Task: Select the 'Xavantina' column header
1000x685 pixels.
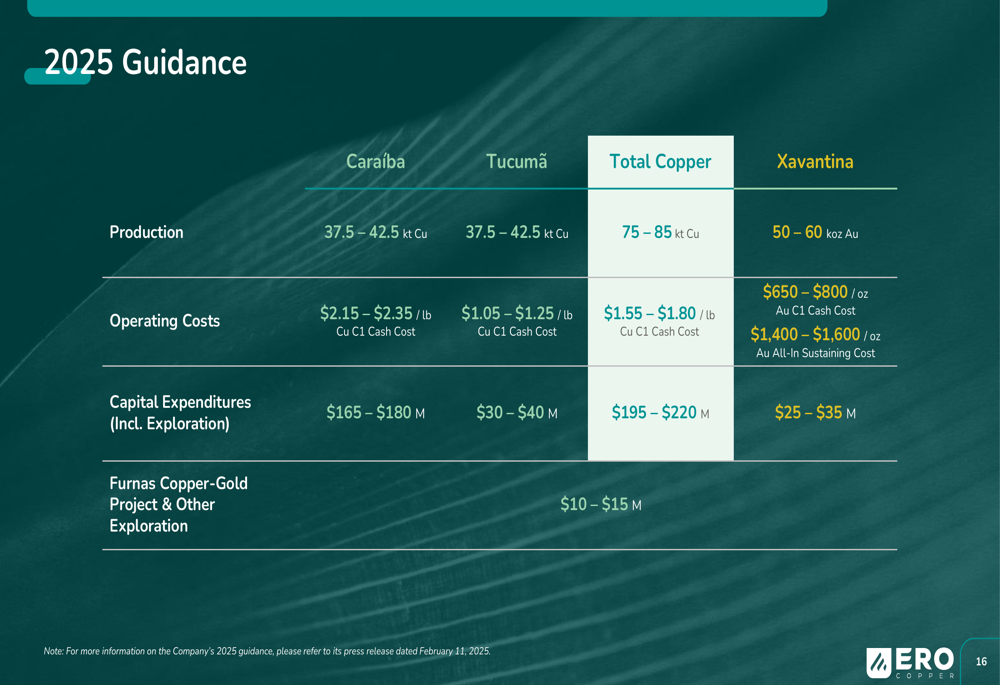Action: 814,161
